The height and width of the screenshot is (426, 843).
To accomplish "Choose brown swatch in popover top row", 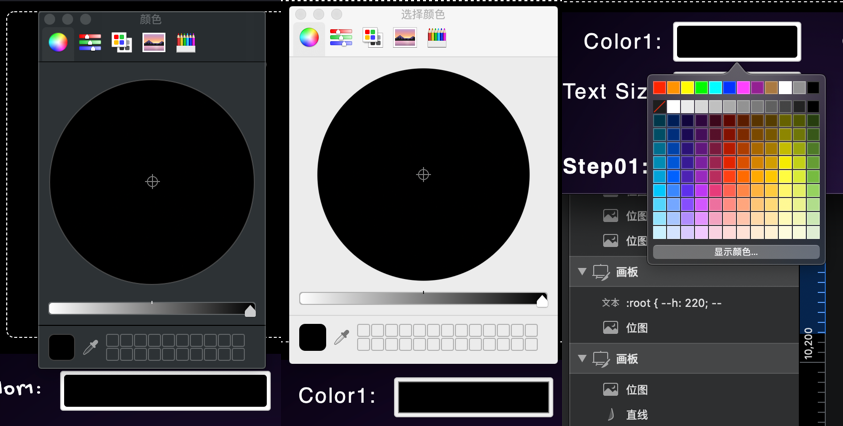I will pyautogui.click(x=771, y=88).
